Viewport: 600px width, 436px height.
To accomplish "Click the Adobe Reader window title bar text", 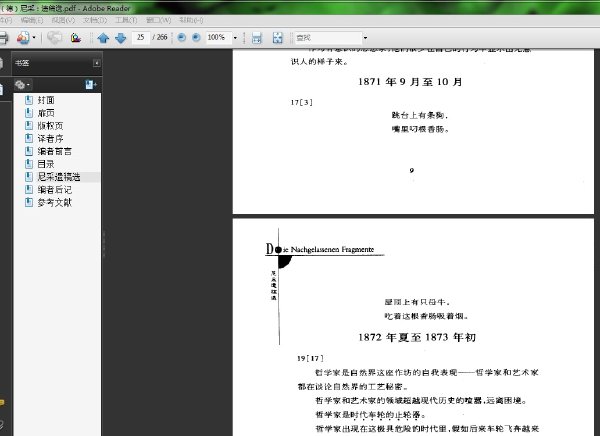I will [65, 8].
